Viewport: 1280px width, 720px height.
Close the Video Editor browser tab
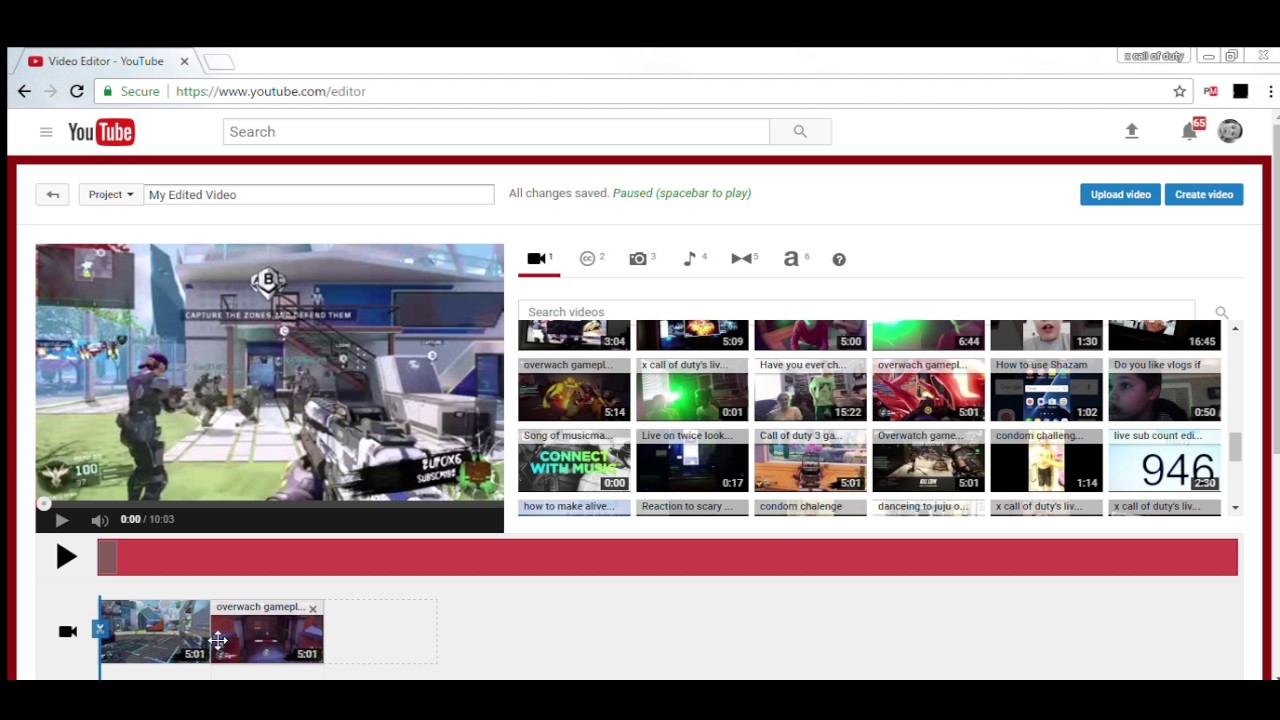184,61
